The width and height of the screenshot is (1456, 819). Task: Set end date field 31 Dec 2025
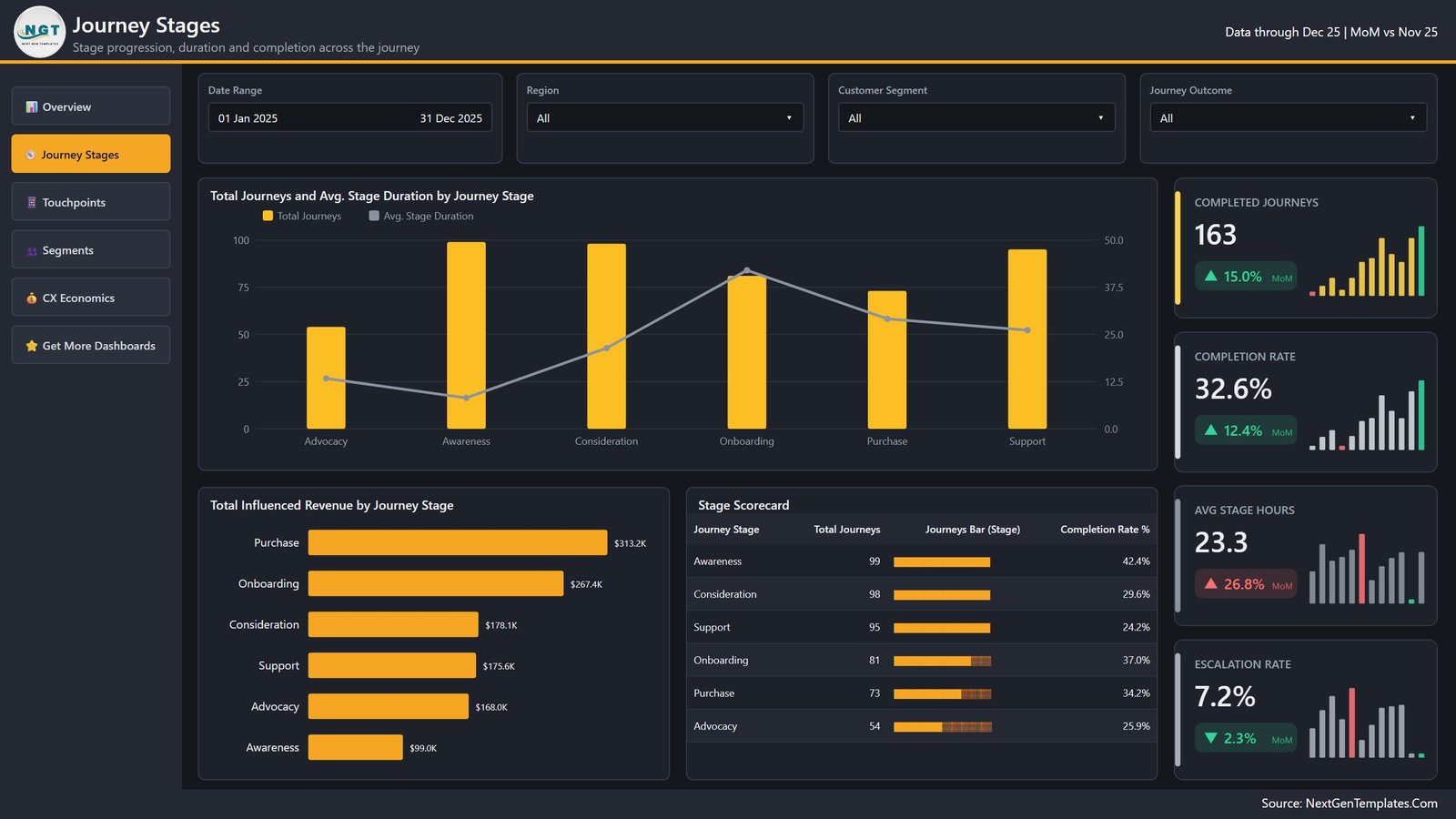click(x=451, y=118)
